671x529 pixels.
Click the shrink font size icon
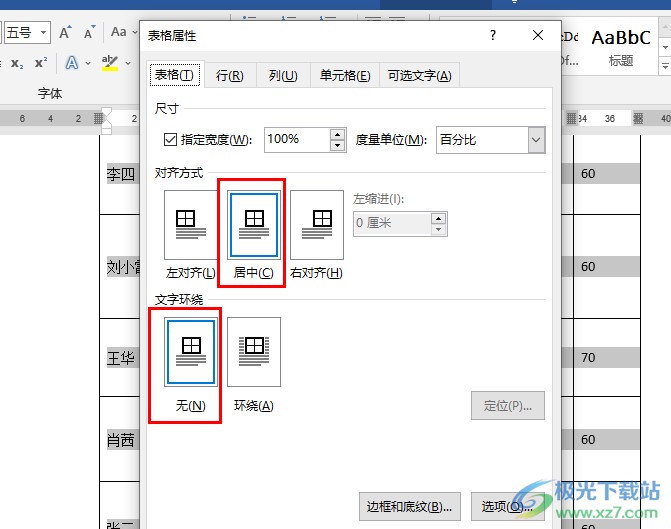point(89,33)
